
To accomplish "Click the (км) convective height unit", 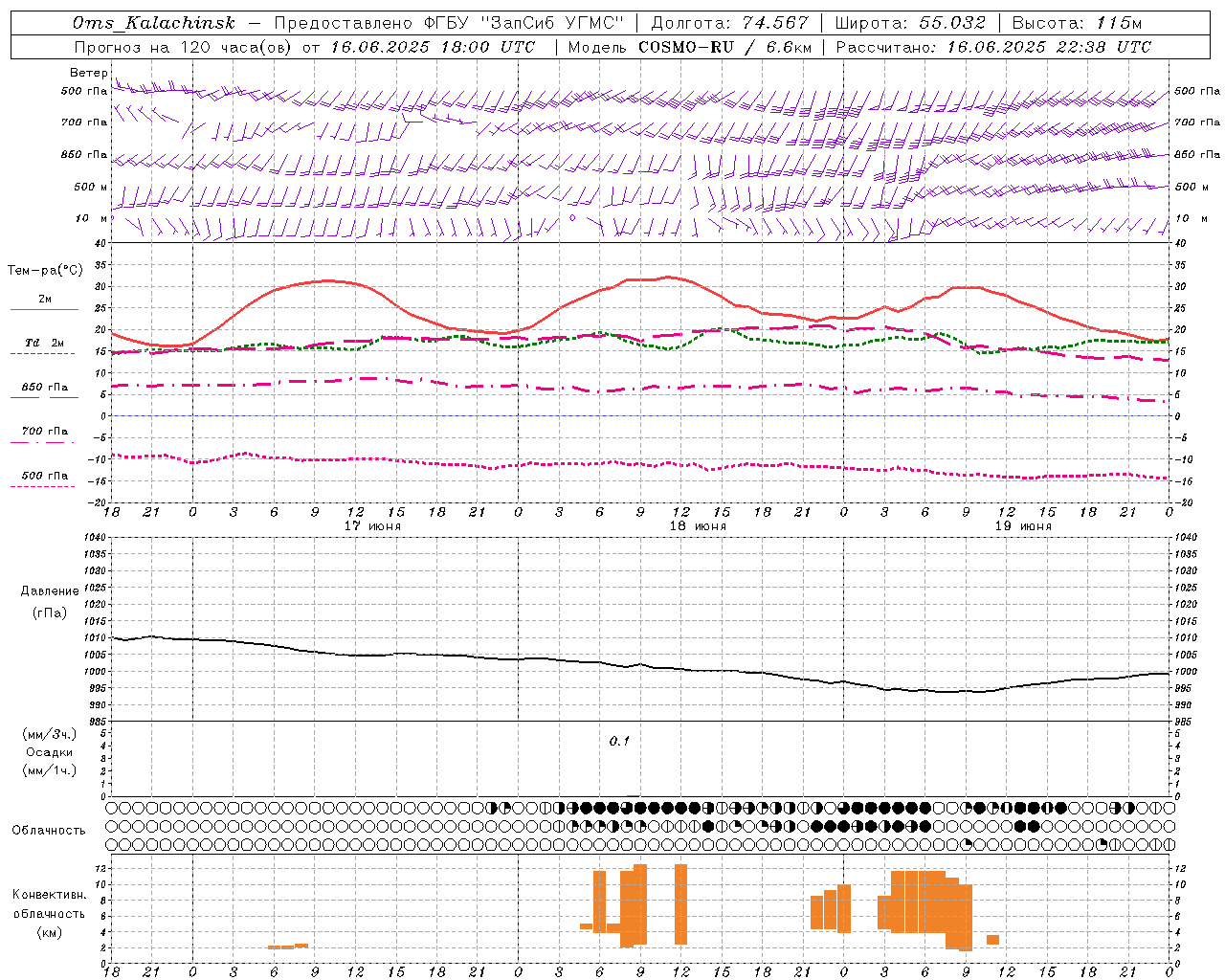I will click(49, 932).
